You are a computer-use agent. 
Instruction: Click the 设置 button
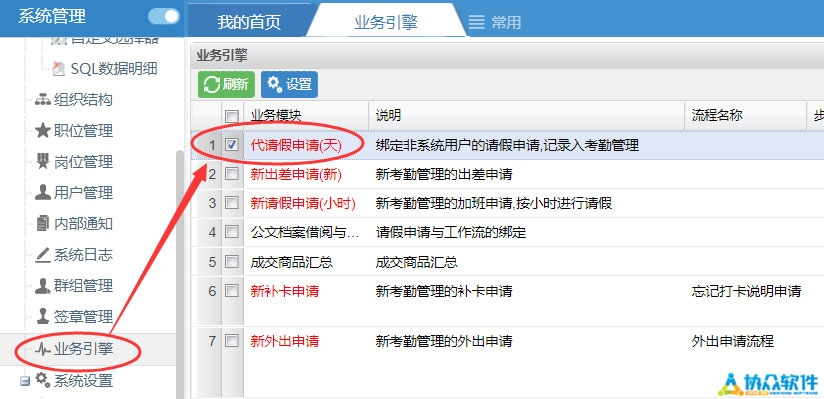tap(289, 84)
